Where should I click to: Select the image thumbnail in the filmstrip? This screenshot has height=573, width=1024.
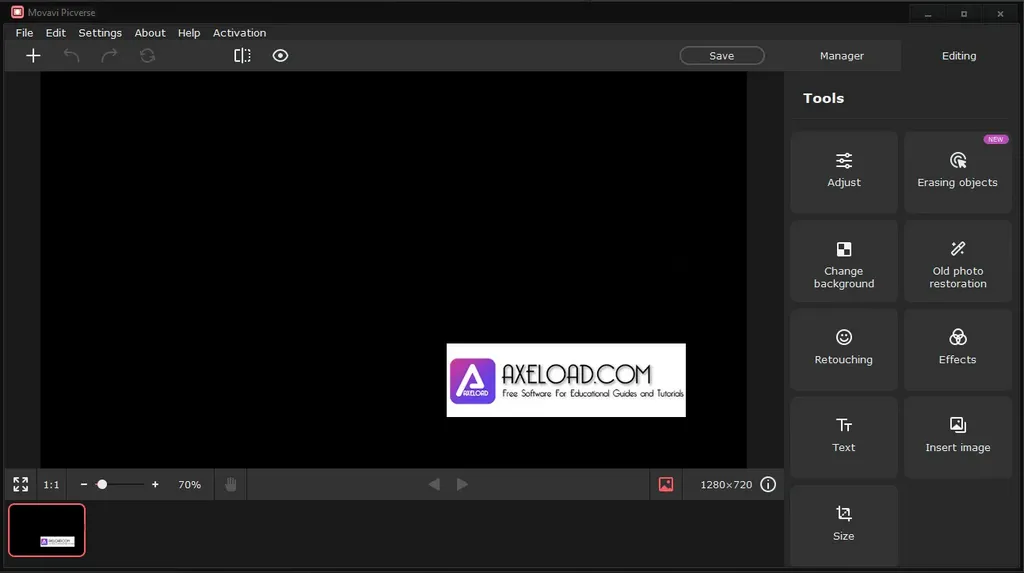(46, 530)
